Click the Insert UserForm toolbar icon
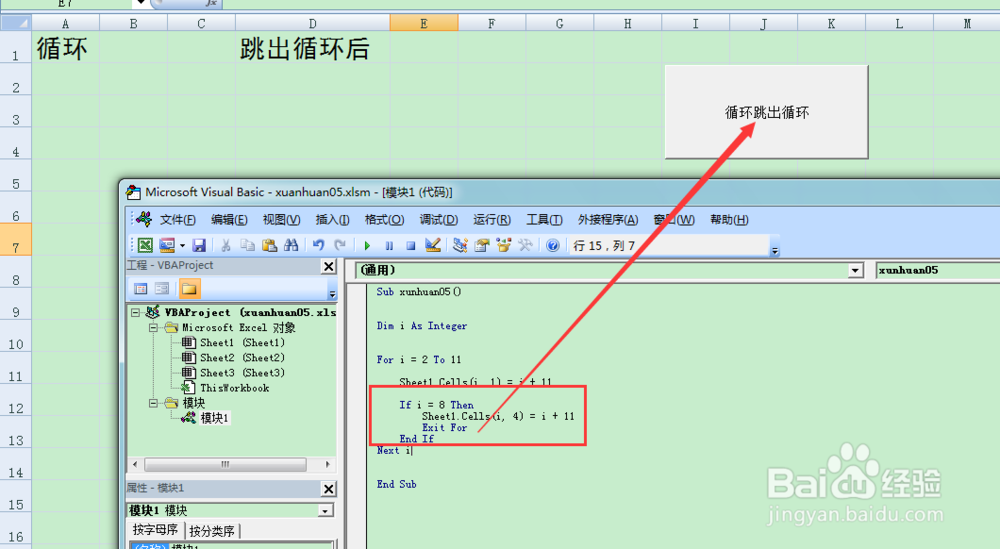 pyautogui.click(x=167, y=245)
